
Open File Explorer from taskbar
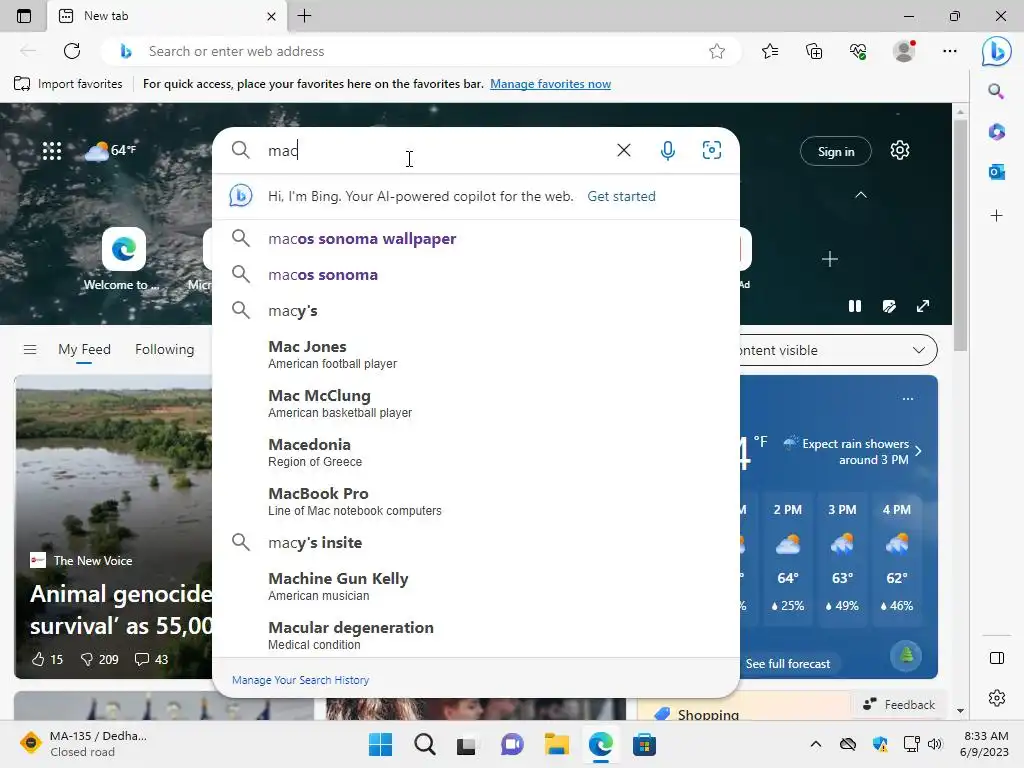[556, 744]
